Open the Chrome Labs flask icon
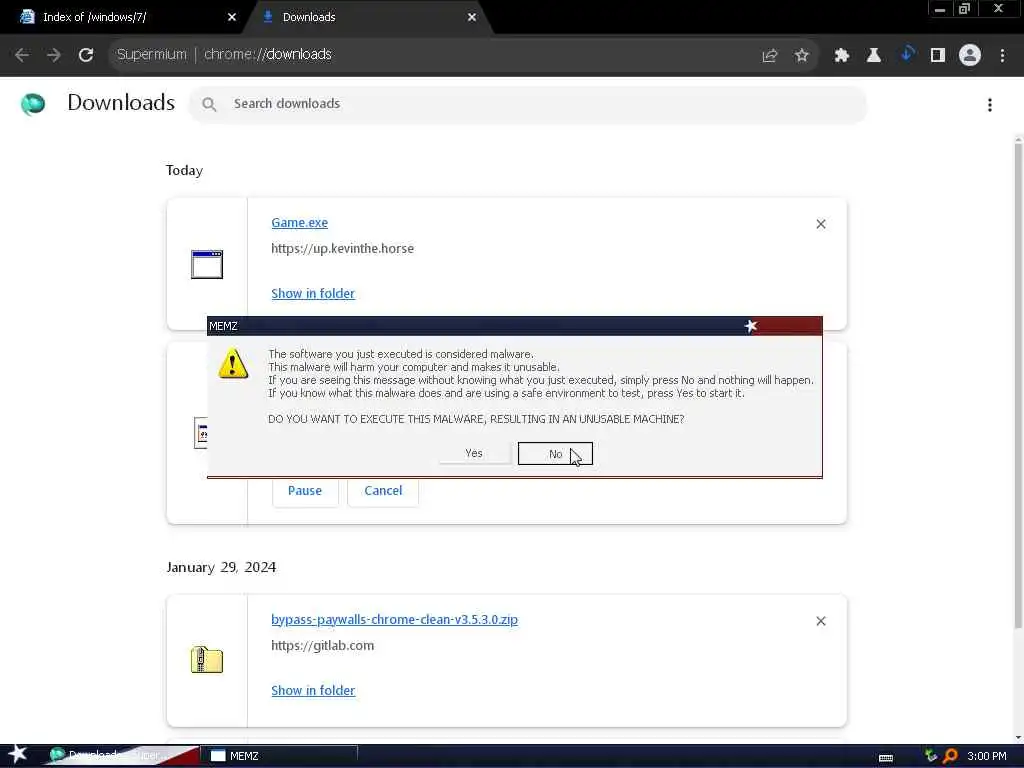The image size is (1024, 768). click(874, 56)
